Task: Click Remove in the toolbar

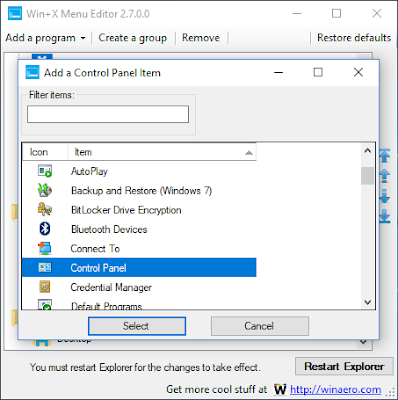Action: point(201,38)
